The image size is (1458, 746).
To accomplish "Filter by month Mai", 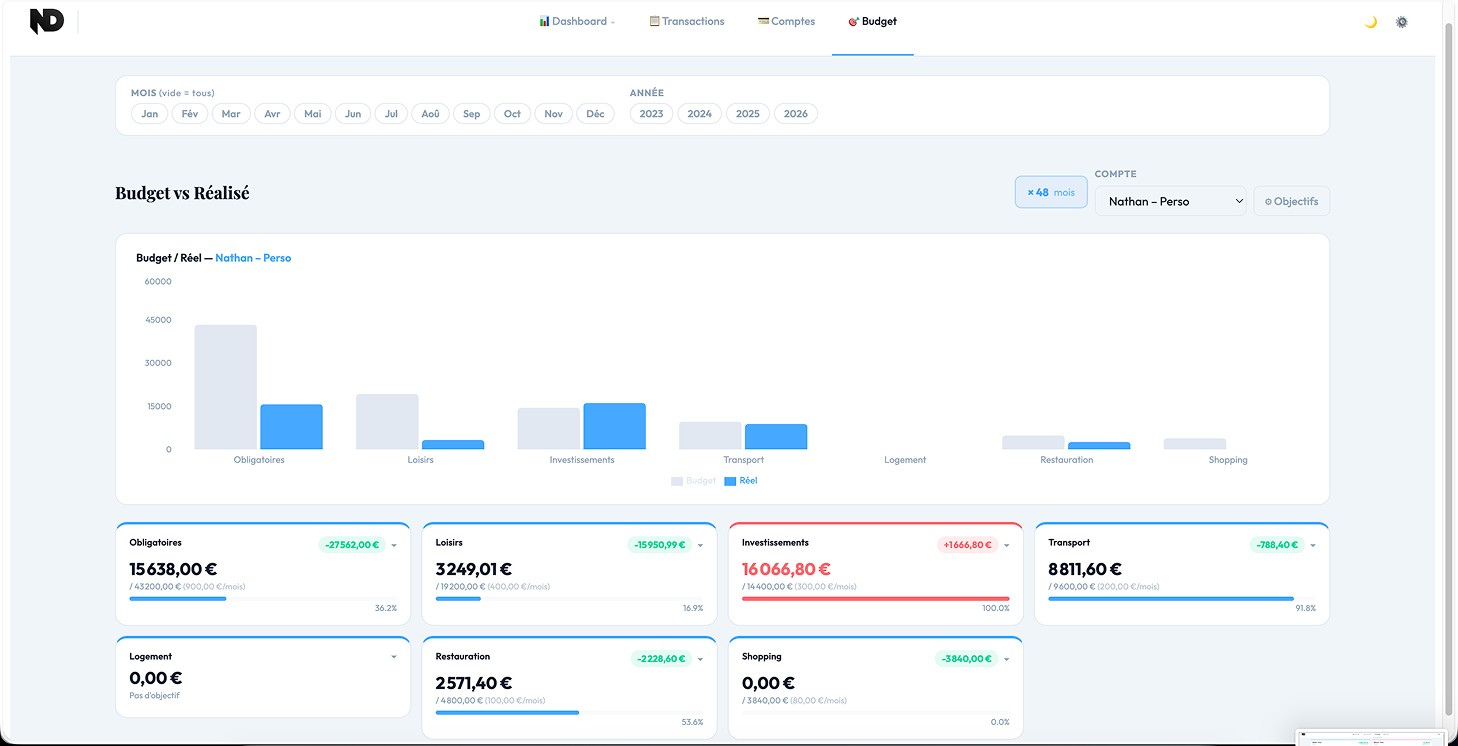I will tap(313, 114).
